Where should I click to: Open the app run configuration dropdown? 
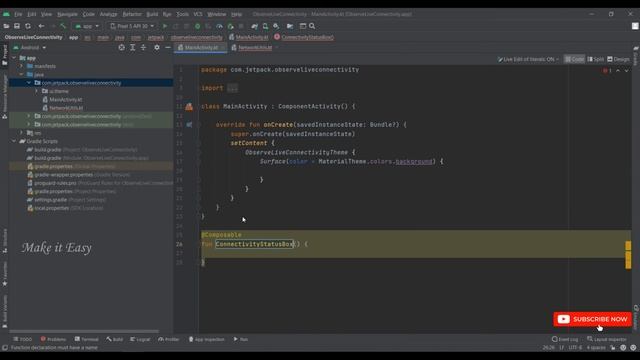[x=87, y=26]
